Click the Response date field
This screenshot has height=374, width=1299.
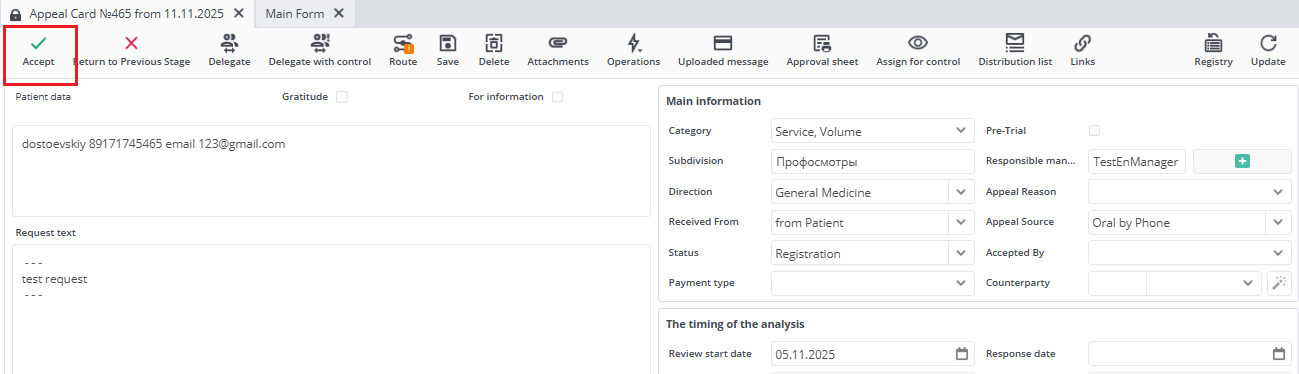tap(1190, 354)
